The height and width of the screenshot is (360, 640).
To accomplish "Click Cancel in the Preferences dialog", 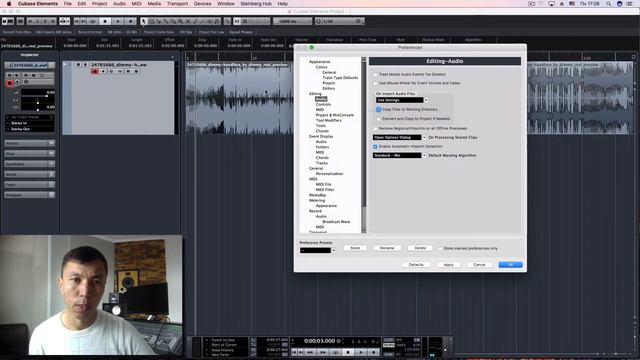I will tap(479, 265).
